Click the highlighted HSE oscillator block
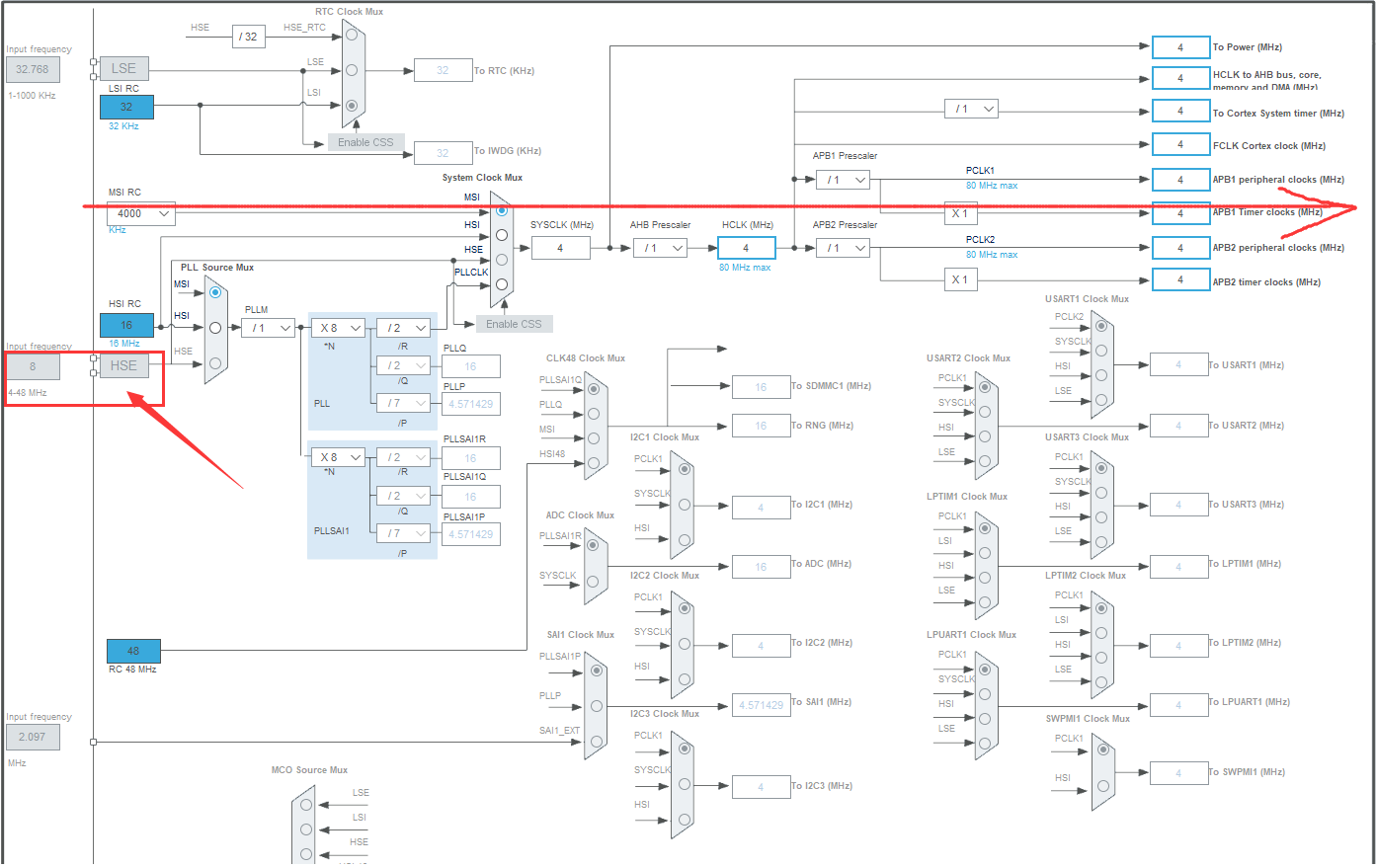 [x=123, y=365]
